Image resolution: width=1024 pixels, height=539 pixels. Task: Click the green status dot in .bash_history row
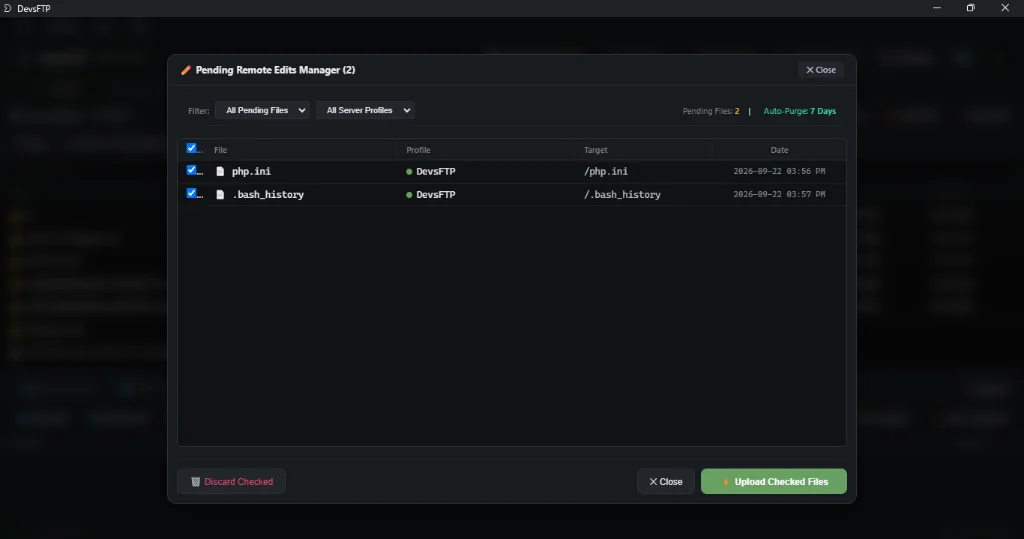(x=409, y=195)
